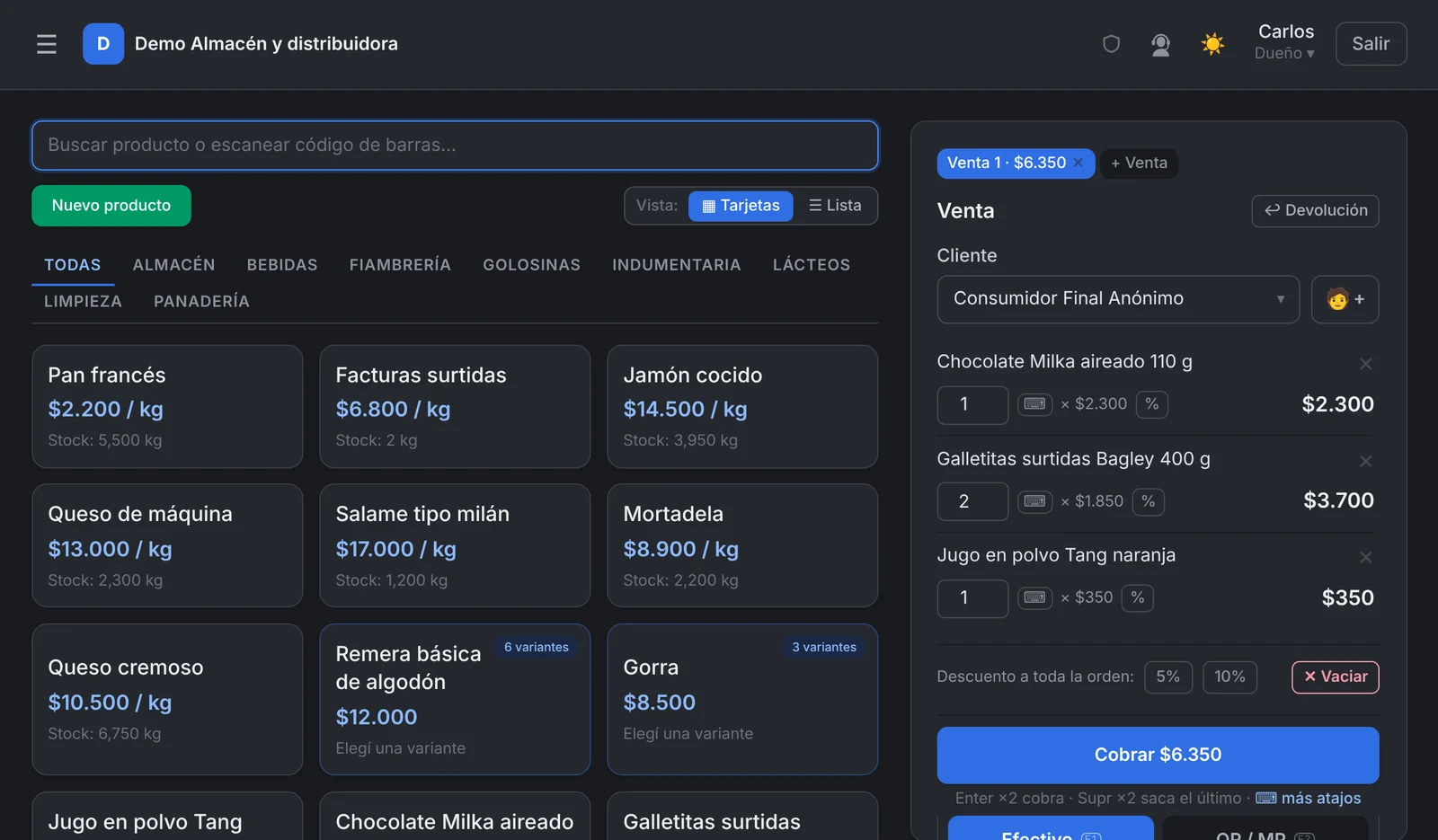Apply percent discount to Galletitas Bagley item
The width and height of the screenshot is (1438, 840).
tap(1148, 501)
